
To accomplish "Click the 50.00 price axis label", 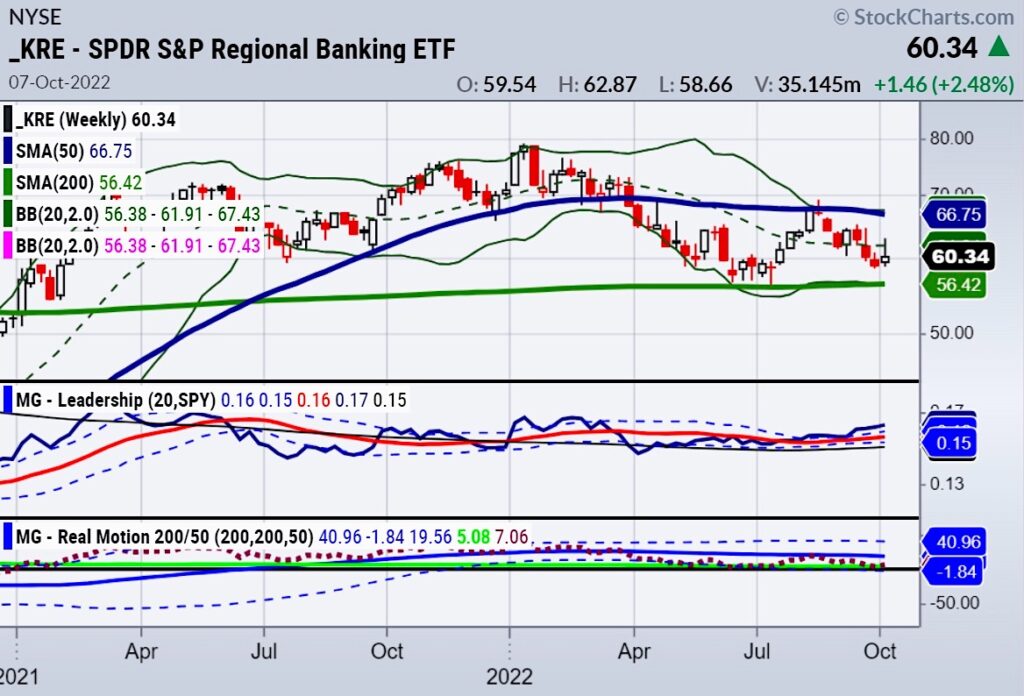I will [952, 333].
